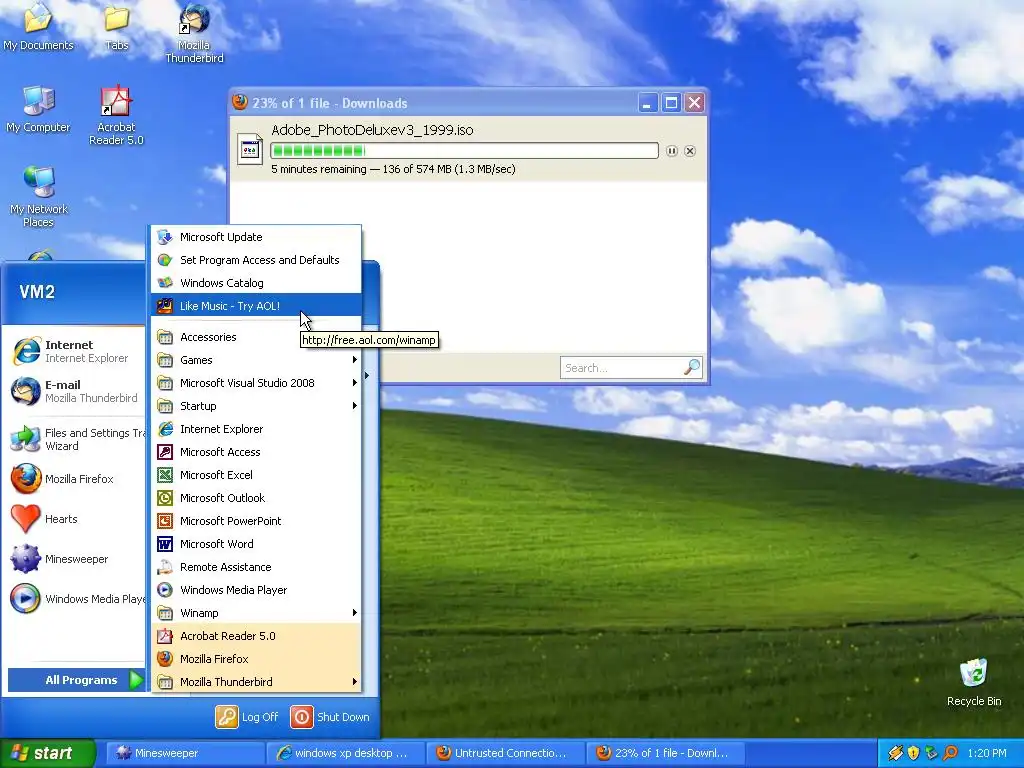Viewport: 1024px width, 768px height.
Task: Pause the Adobe_PhotoDeluxev3_1999.iso download
Action: [x=671, y=151]
